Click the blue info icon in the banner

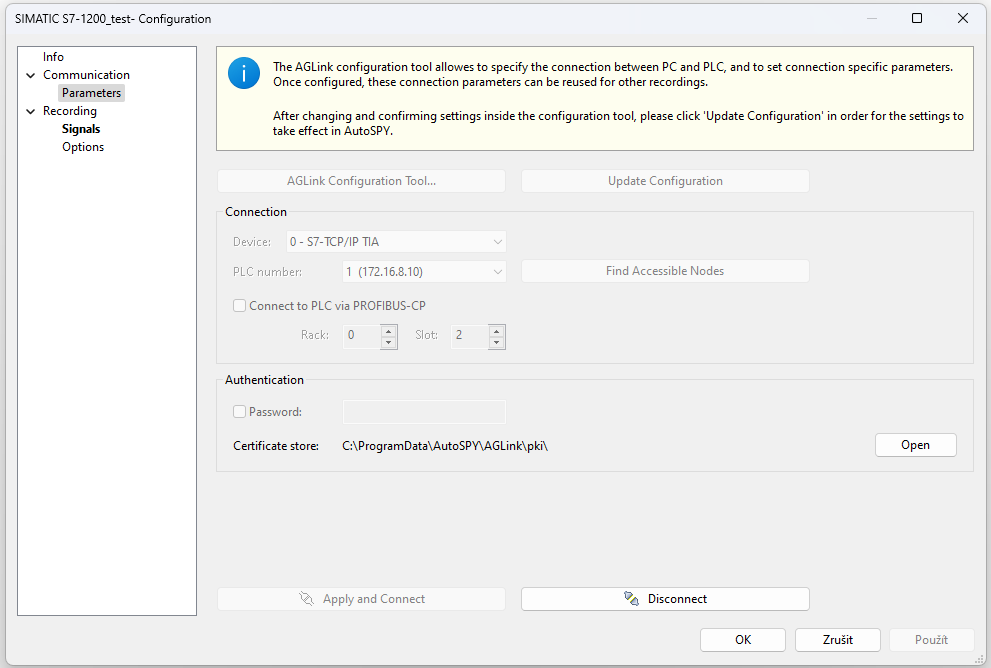243,73
